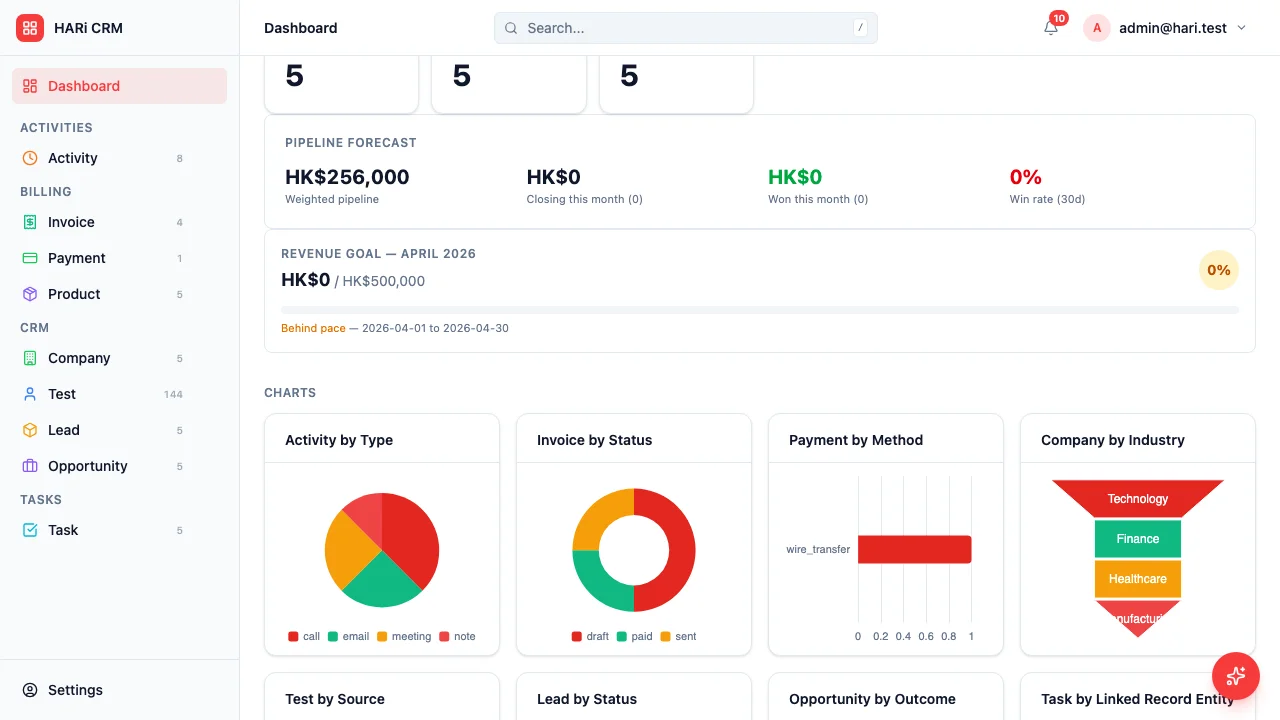Click inside the Search field
Screen dimensions: 1280x720
pyautogui.click(x=685, y=28)
